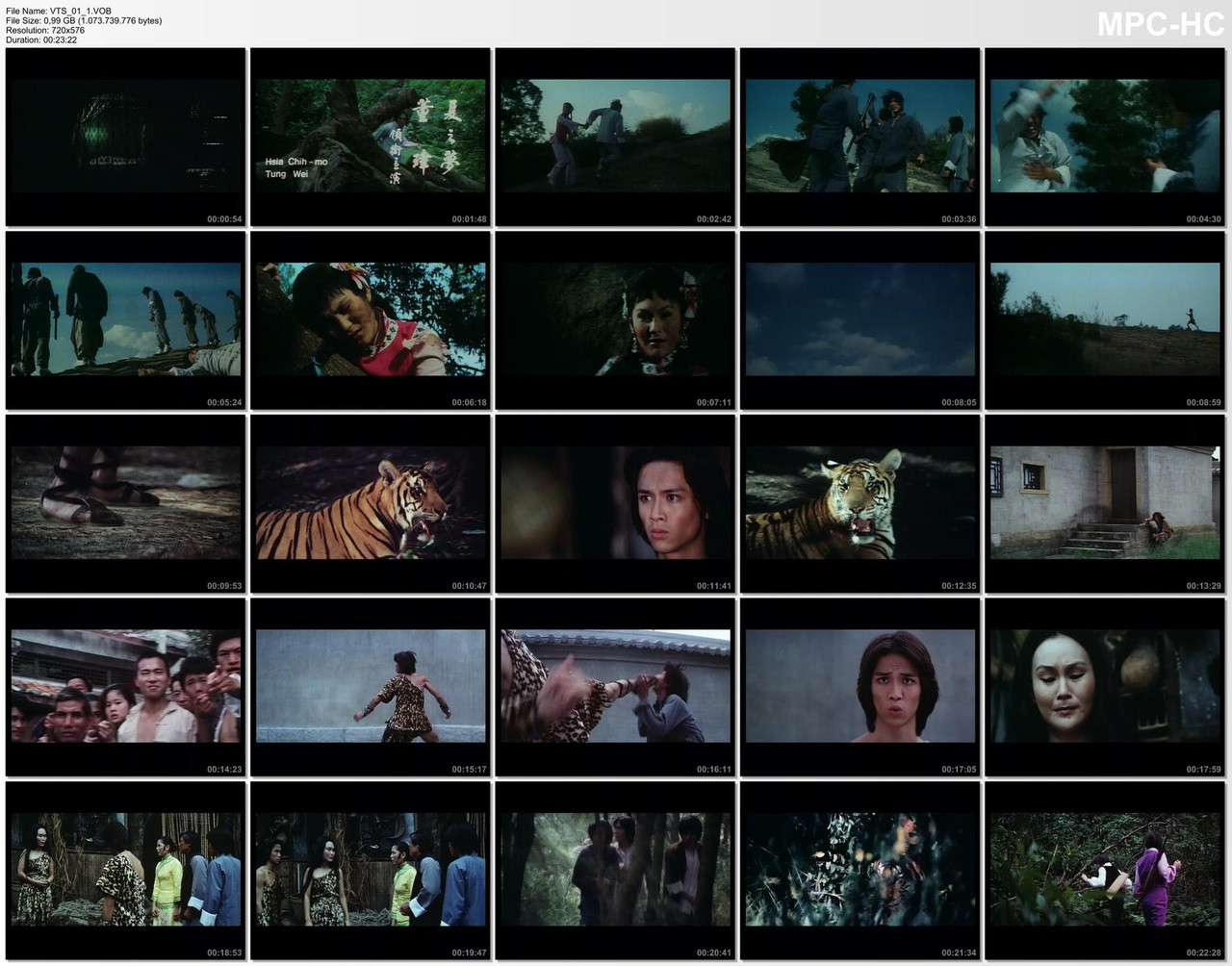1232x966 pixels.
Task: Select the group scene thumbnail at 00:19:47
Action: point(371,870)
